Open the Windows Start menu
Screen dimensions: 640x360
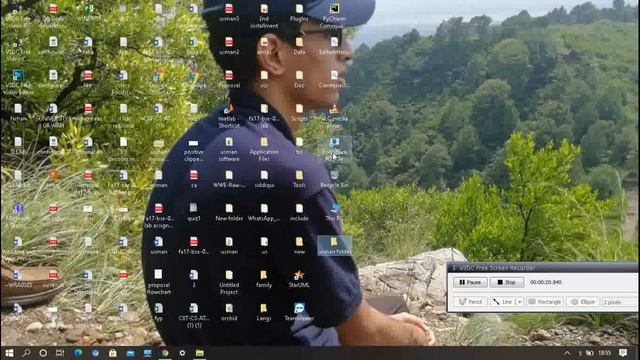tap(9, 353)
